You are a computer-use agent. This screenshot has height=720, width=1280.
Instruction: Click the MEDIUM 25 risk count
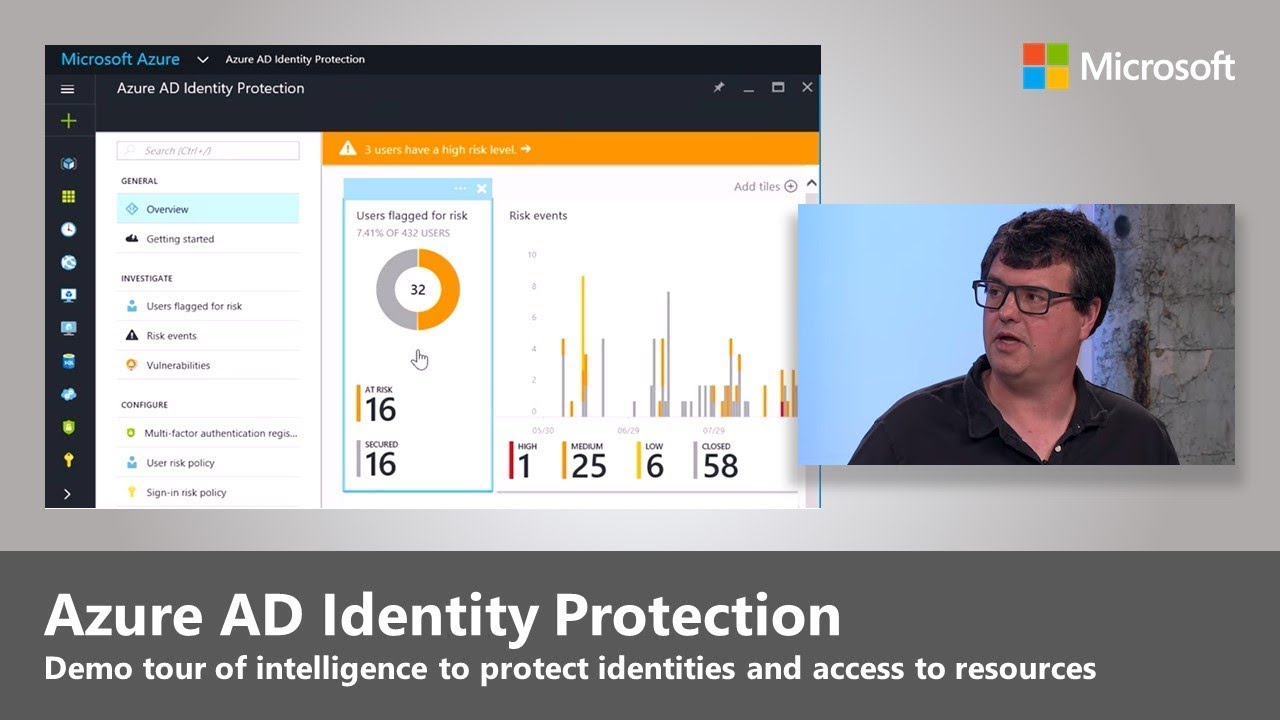(x=585, y=461)
